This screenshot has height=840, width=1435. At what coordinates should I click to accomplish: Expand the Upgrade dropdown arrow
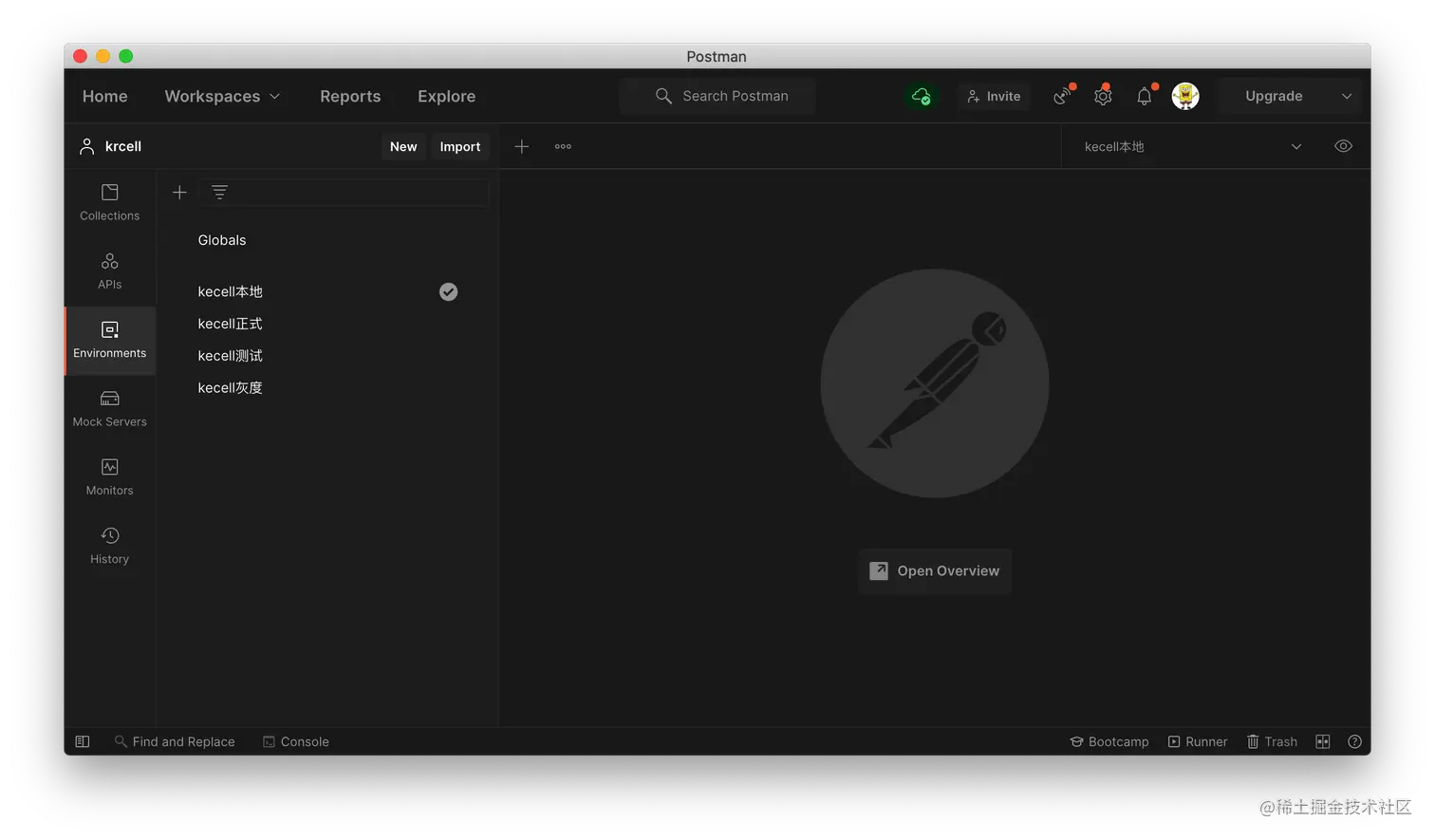[x=1346, y=96]
